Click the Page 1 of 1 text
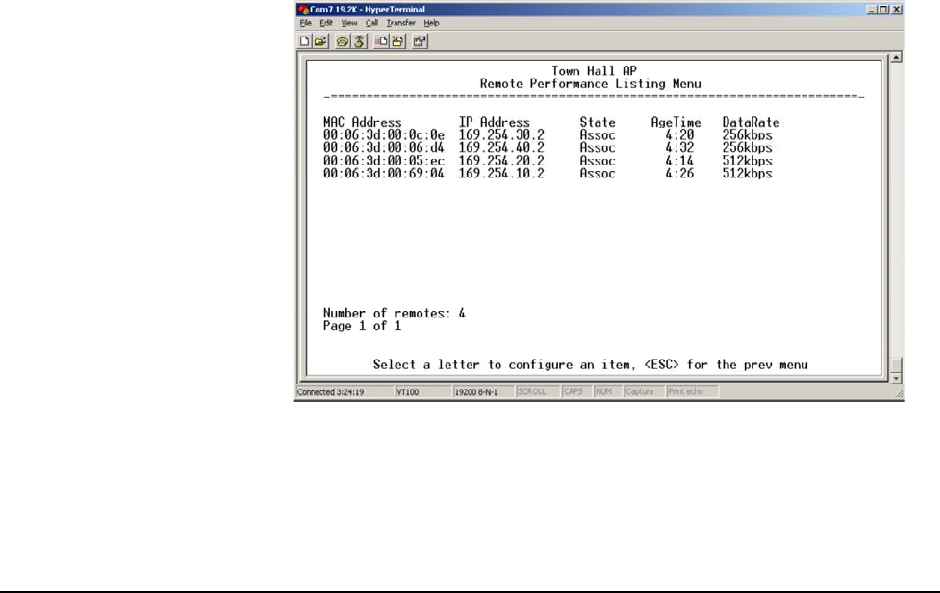Viewport: 940px width, 593px height. (x=362, y=326)
